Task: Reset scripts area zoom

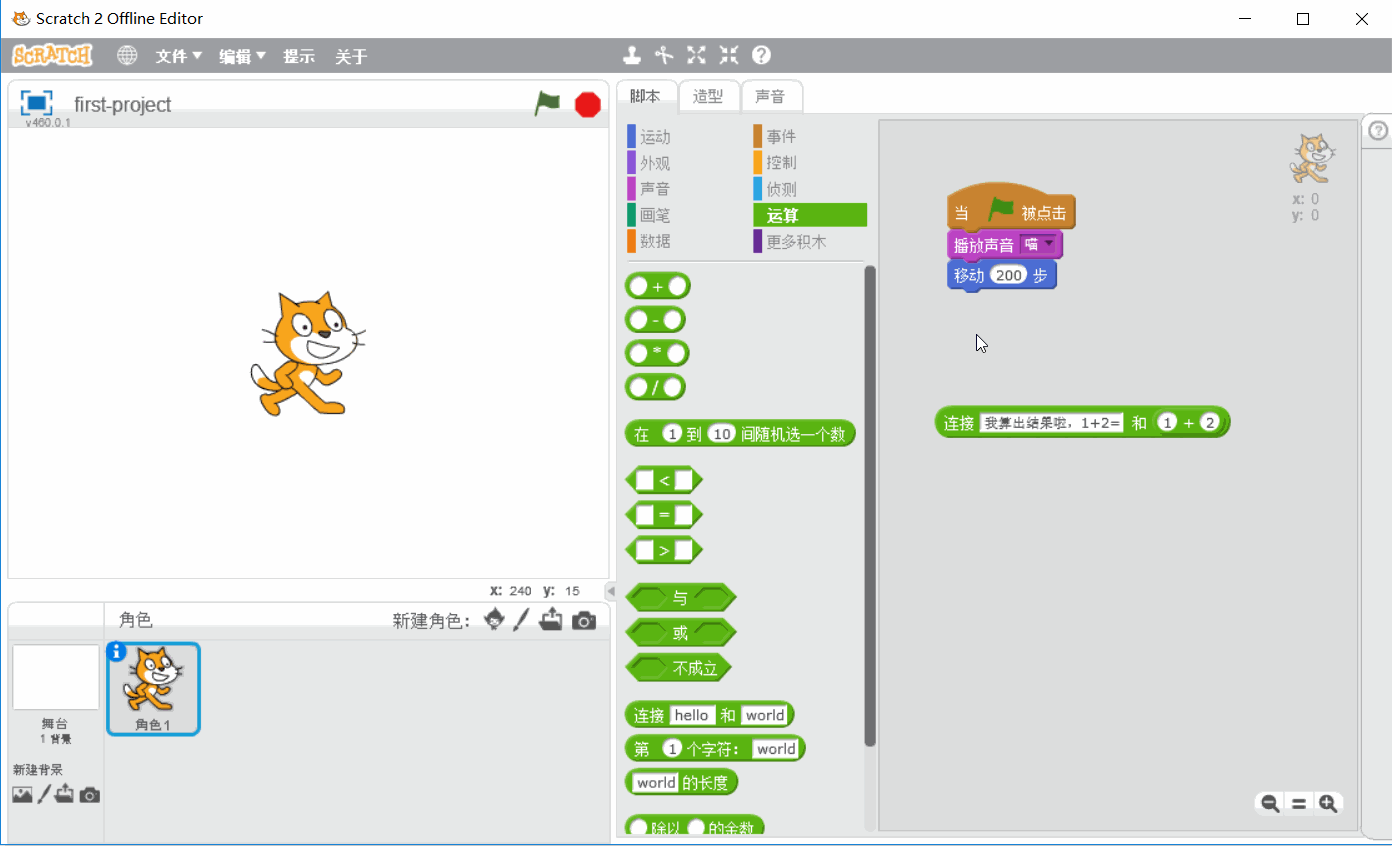Action: pyautogui.click(x=1299, y=803)
